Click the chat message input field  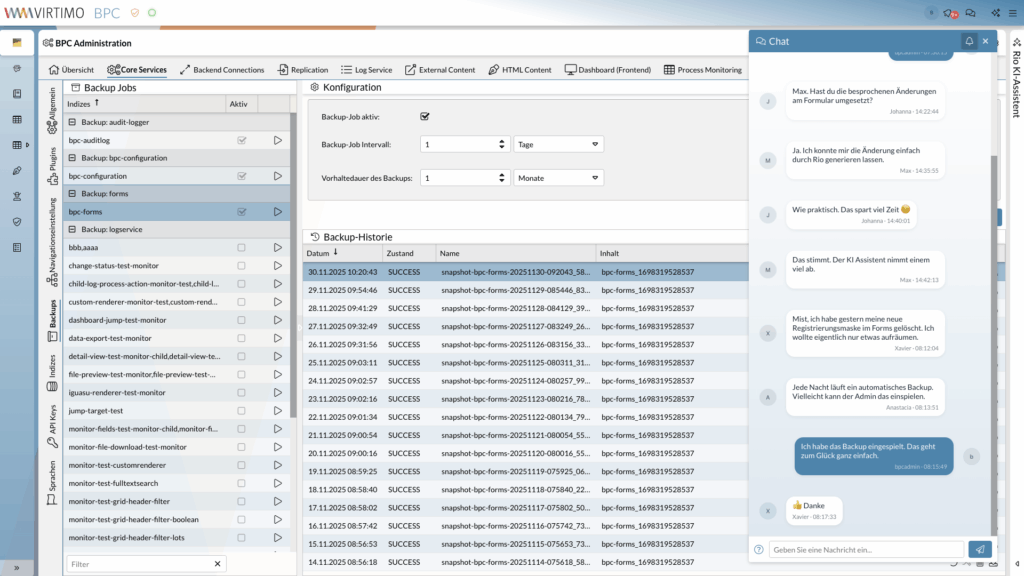point(866,549)
